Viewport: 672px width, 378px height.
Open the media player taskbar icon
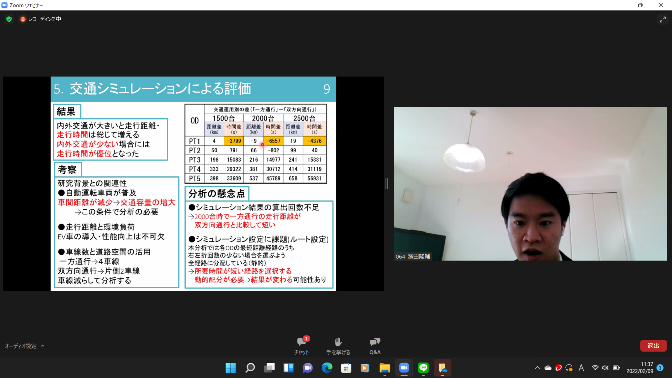click(x=365, y=368)
